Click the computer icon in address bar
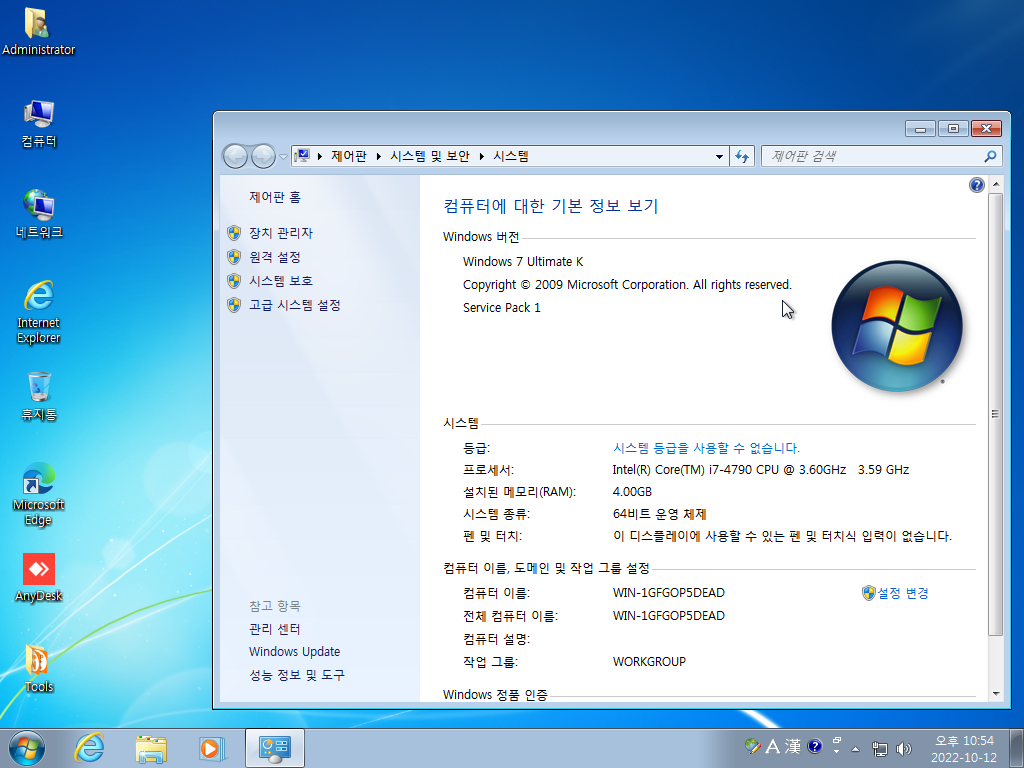This screenshot has height=768, width=1024. tap(302, 156)
